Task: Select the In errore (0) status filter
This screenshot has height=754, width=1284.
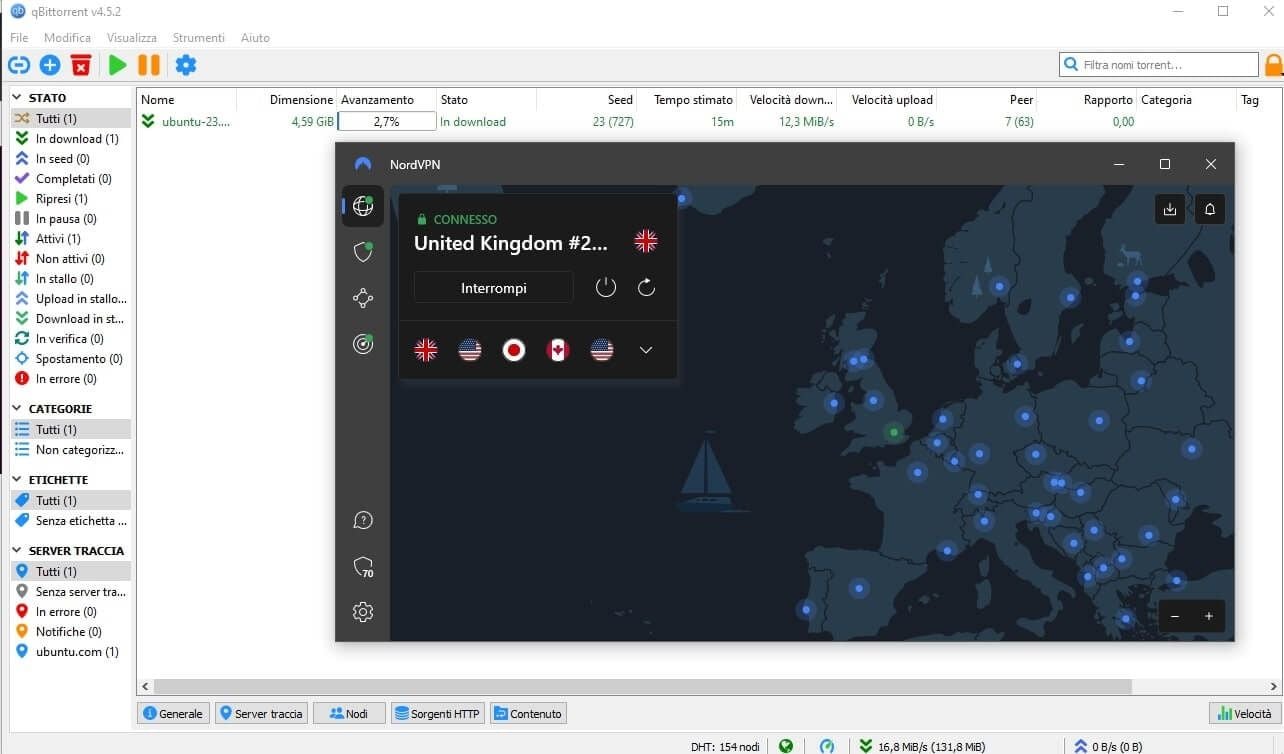Action: coord(71,379)
